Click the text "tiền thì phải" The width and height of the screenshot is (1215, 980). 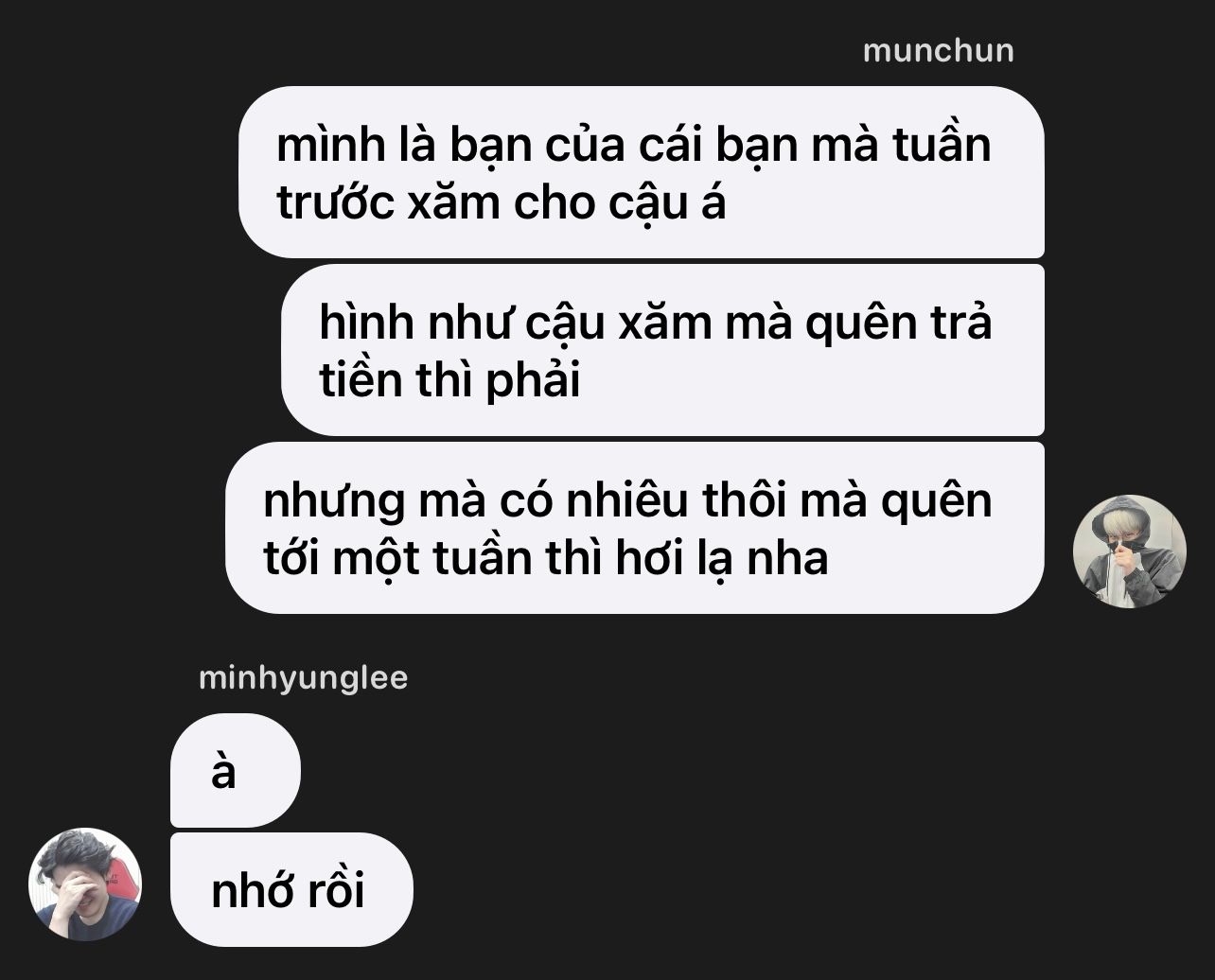(449, 380)
